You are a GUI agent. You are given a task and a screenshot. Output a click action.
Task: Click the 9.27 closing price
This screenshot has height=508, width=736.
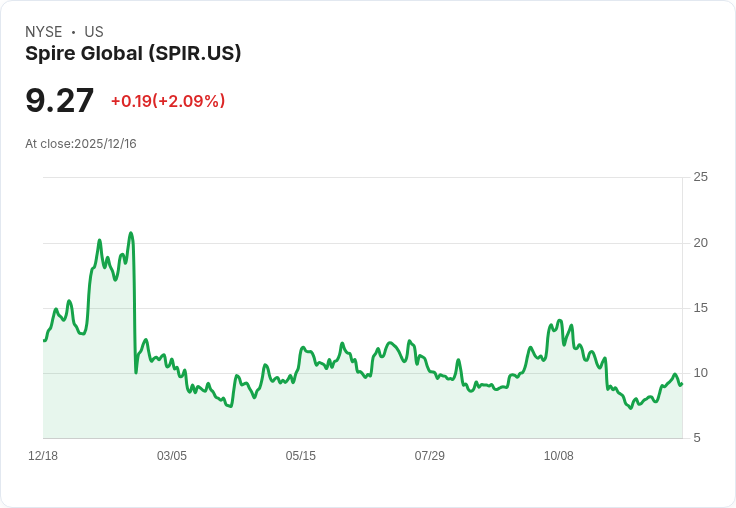60,101
